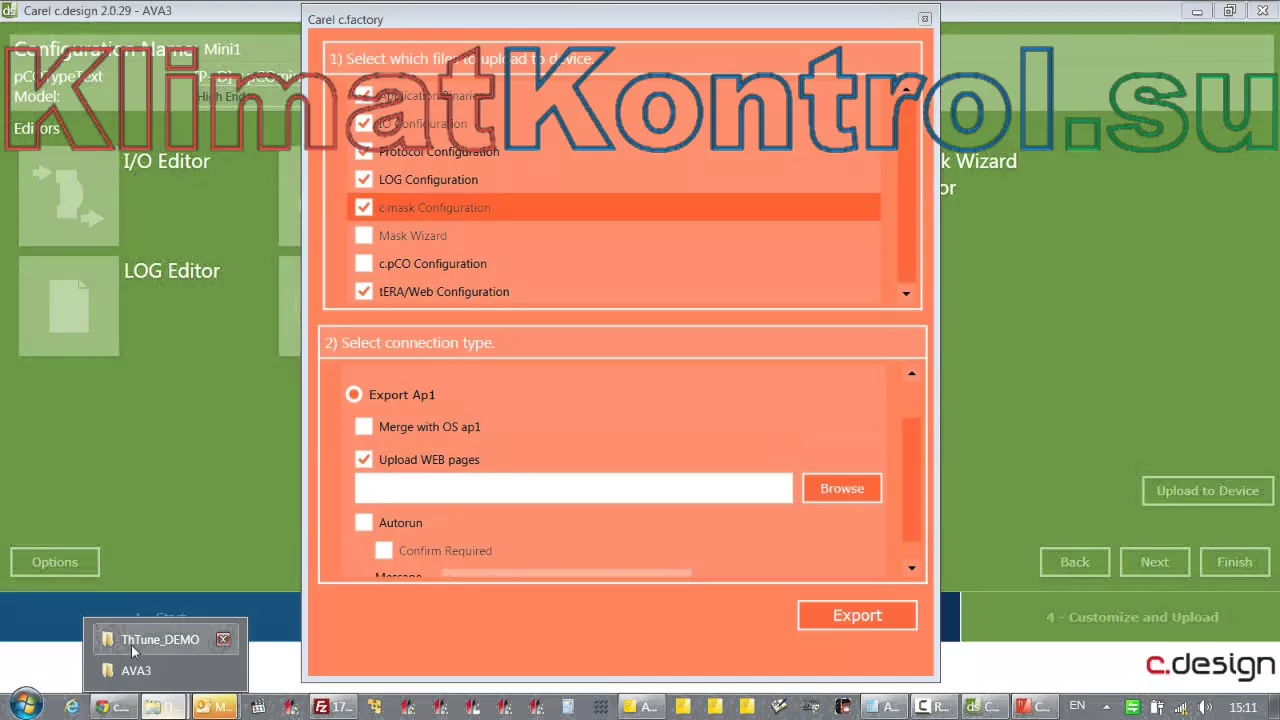Screen dimensions: 1280x720
Task: Click Options button in c.design window
Action: [55, 562]
